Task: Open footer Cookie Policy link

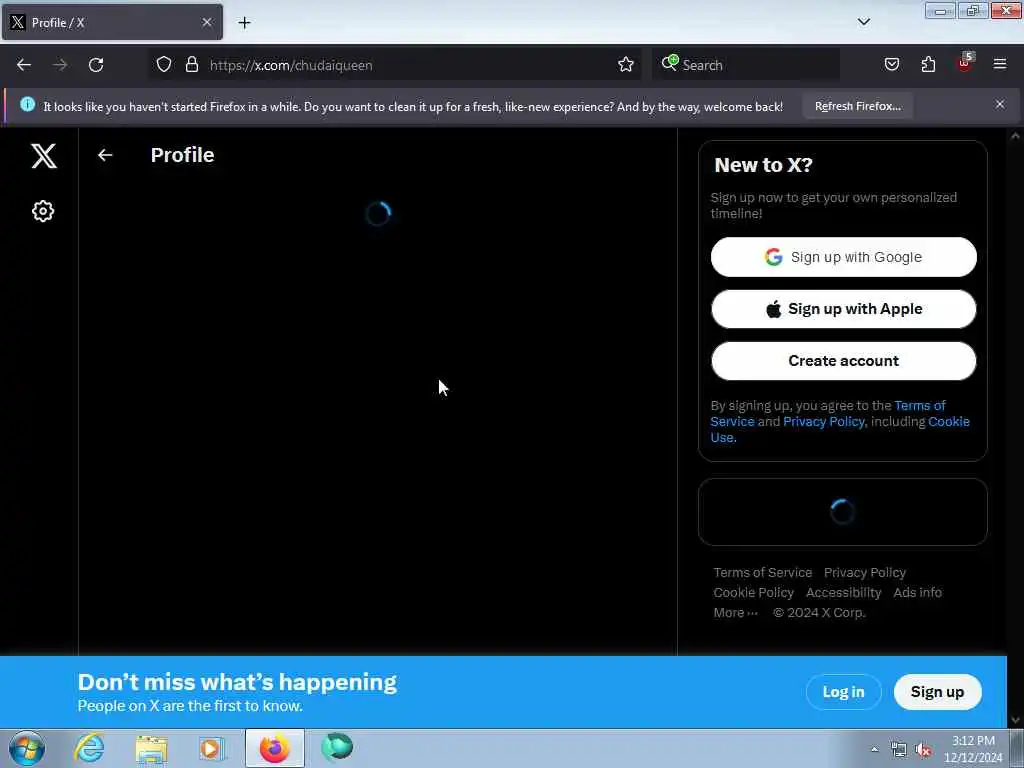Action: (x=753, y=592)
